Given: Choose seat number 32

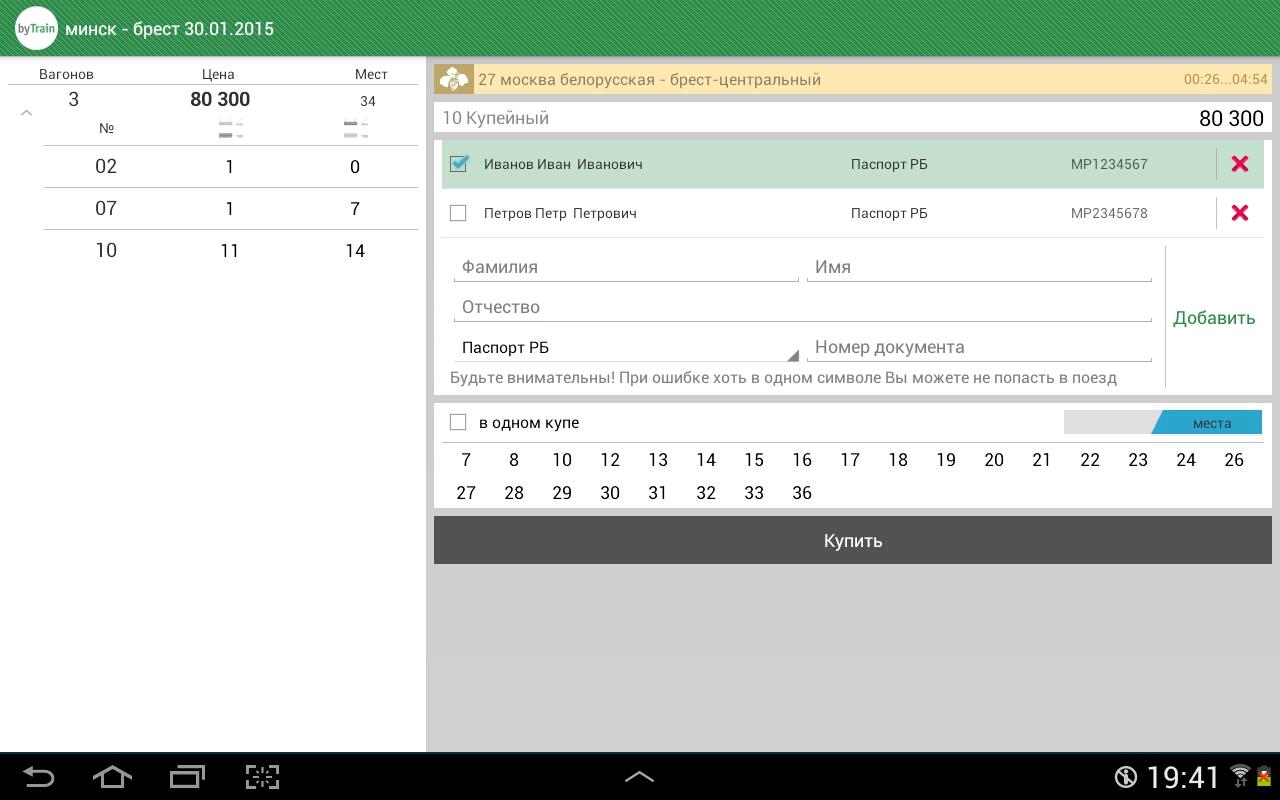Looking at the screenshot, I should point(706,493).
